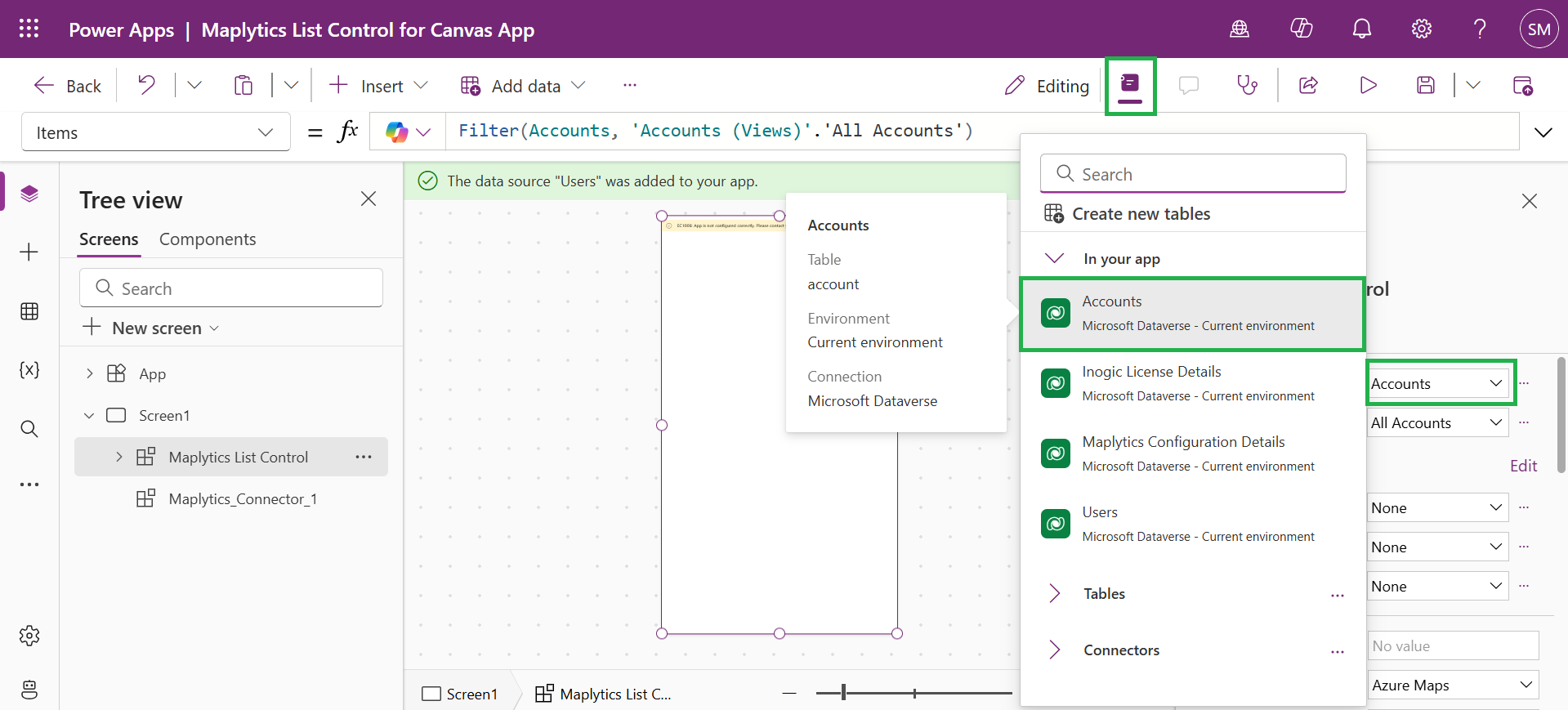Viewport: 1568px width, 710px height.
Task: Open the help question mark icon
Action: pos(1480,29)
